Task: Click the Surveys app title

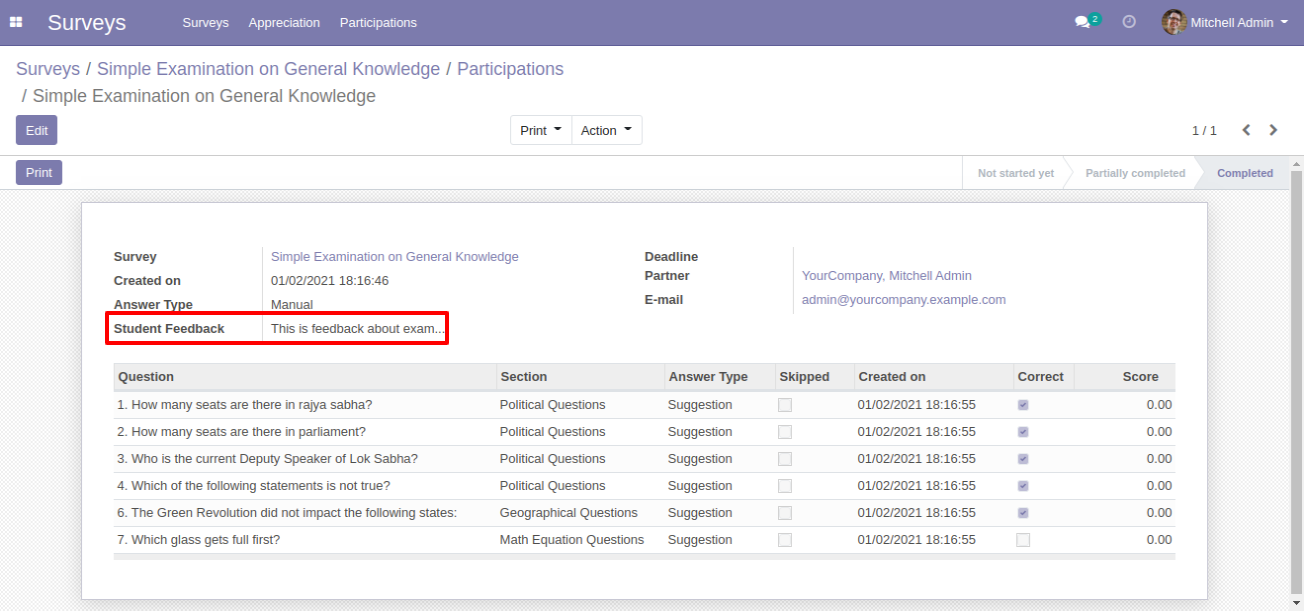Action: point(87,22)
